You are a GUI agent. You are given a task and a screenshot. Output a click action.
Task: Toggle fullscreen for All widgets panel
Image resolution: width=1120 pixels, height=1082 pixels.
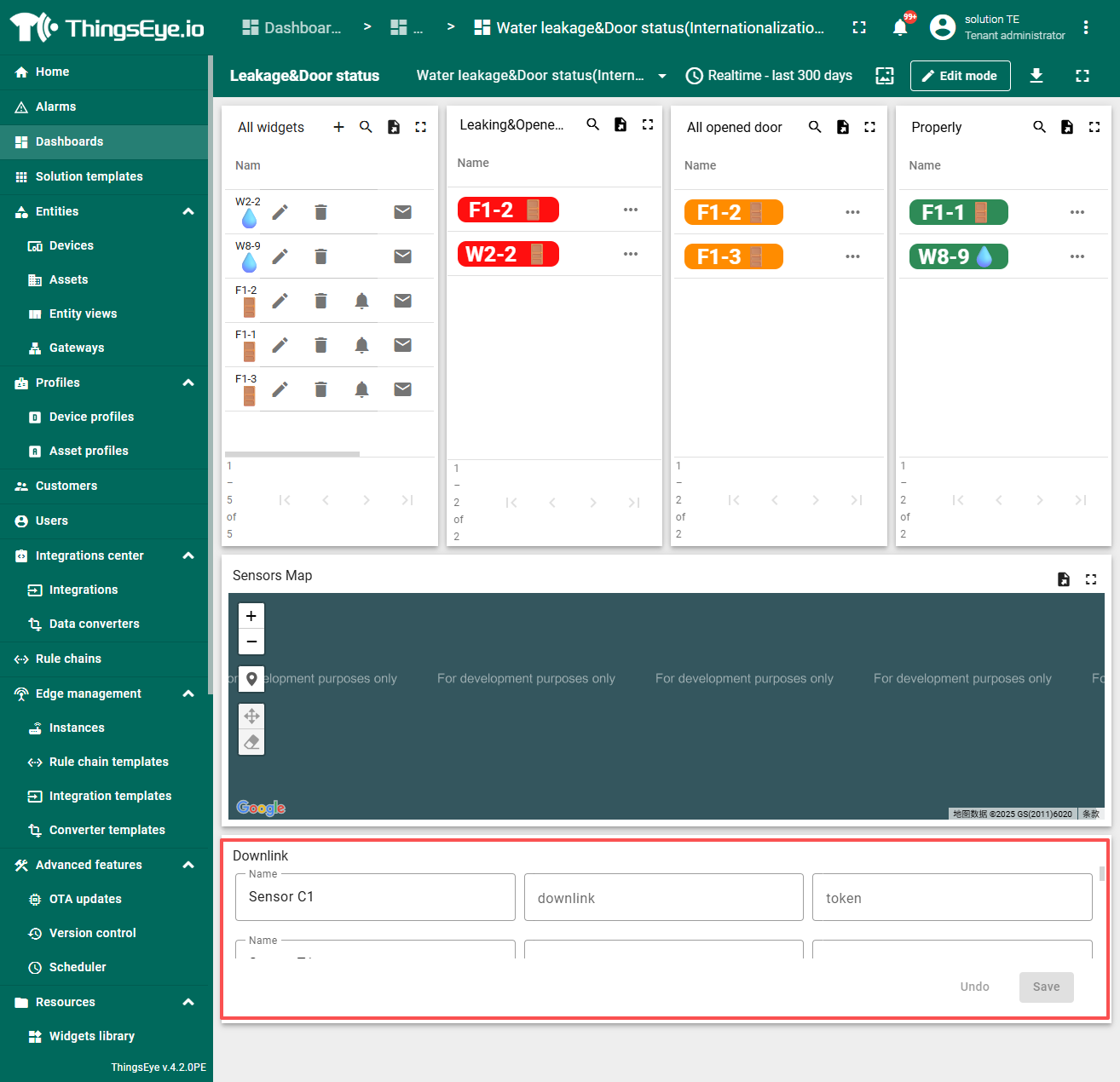[x=420, y=127]
